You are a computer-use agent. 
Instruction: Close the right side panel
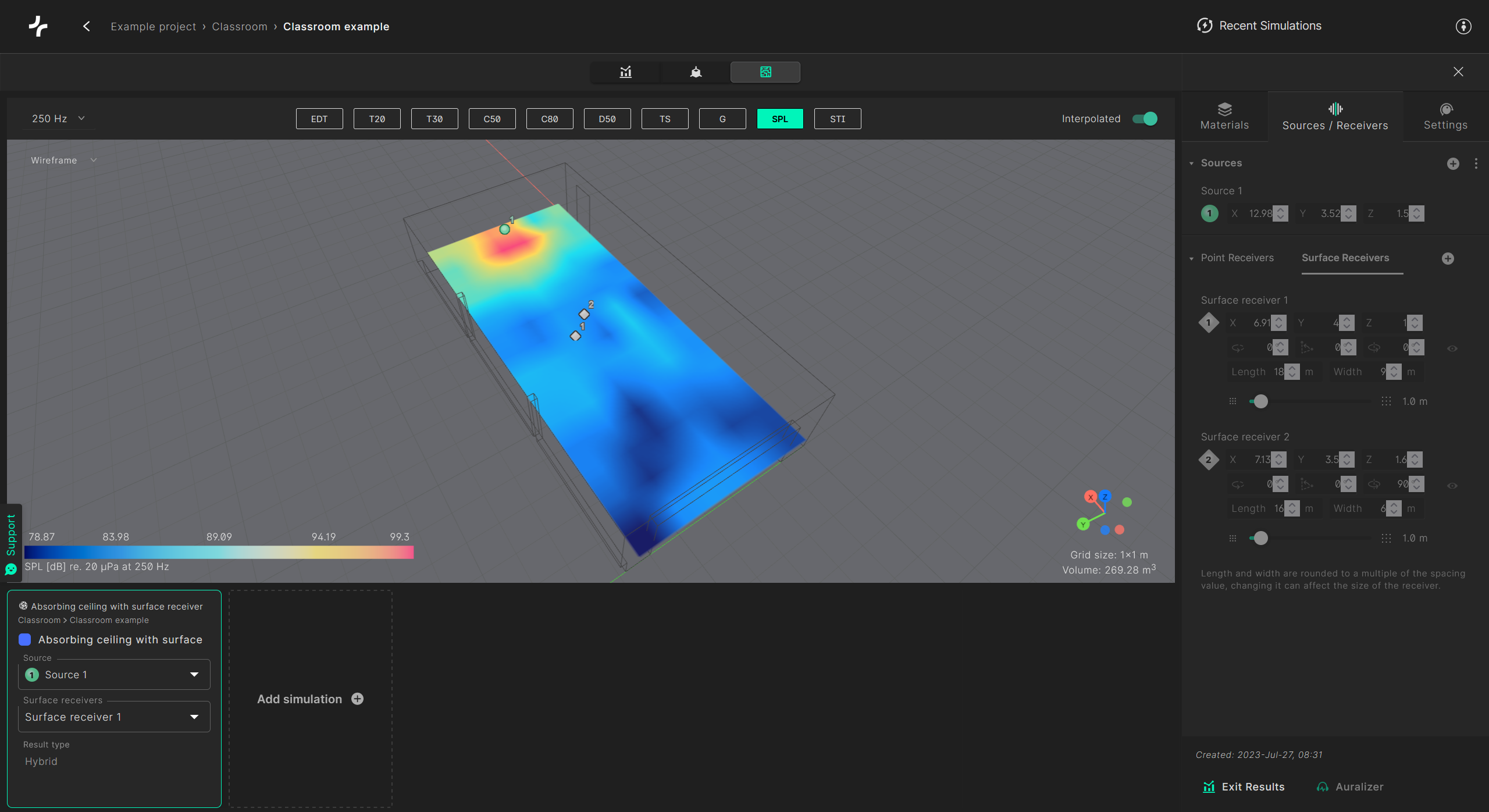point(1458,72)
